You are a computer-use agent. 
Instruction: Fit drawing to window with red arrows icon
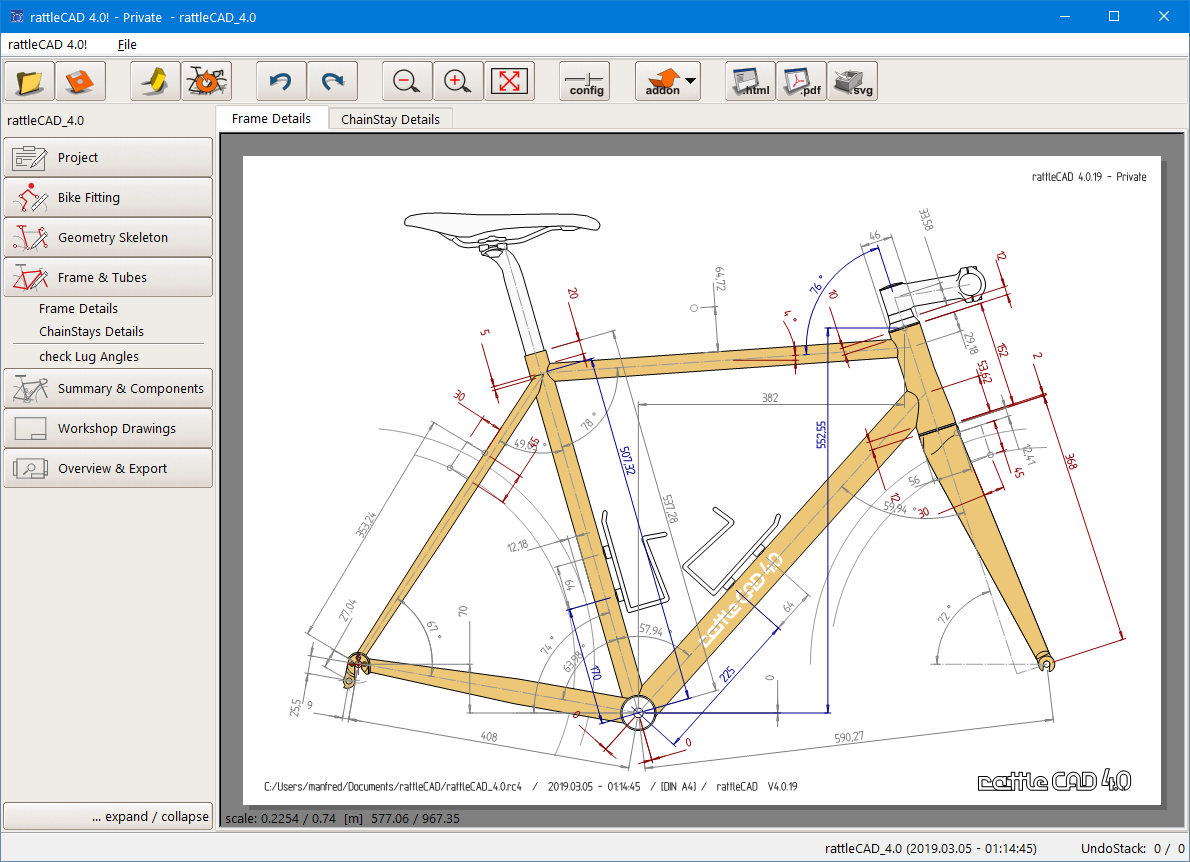tap(509, 81)
